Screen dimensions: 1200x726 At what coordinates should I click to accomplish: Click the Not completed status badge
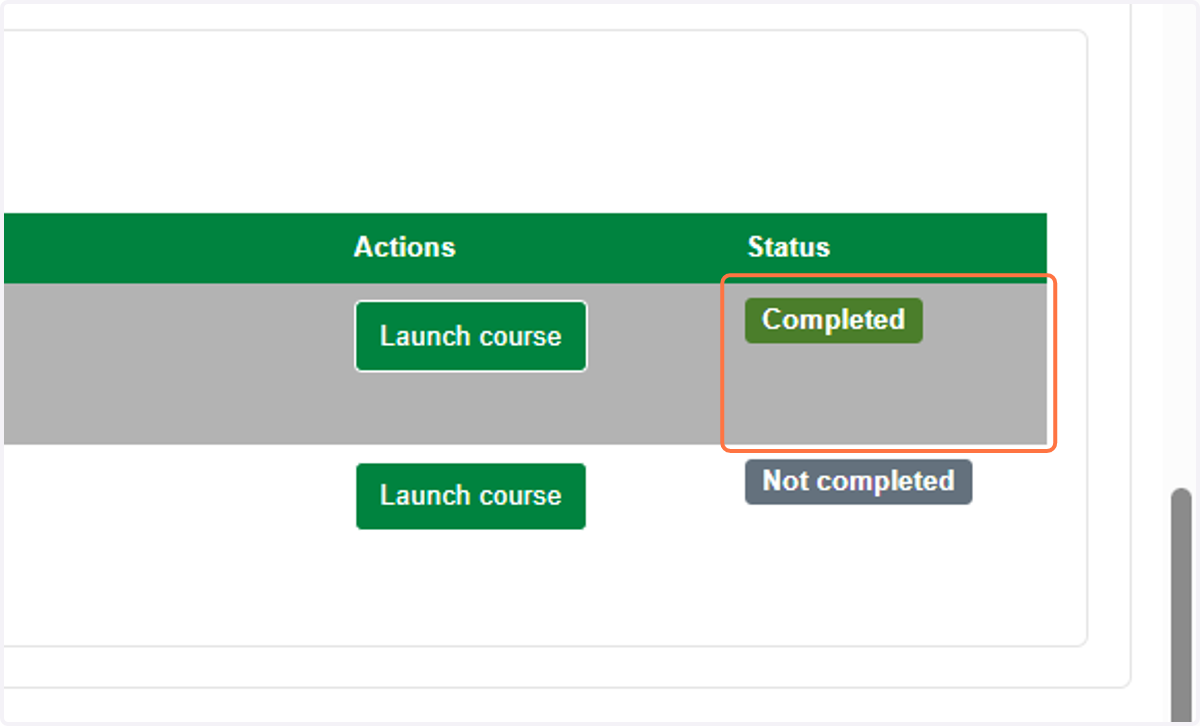pyautogui.click(x=858, y=482)
